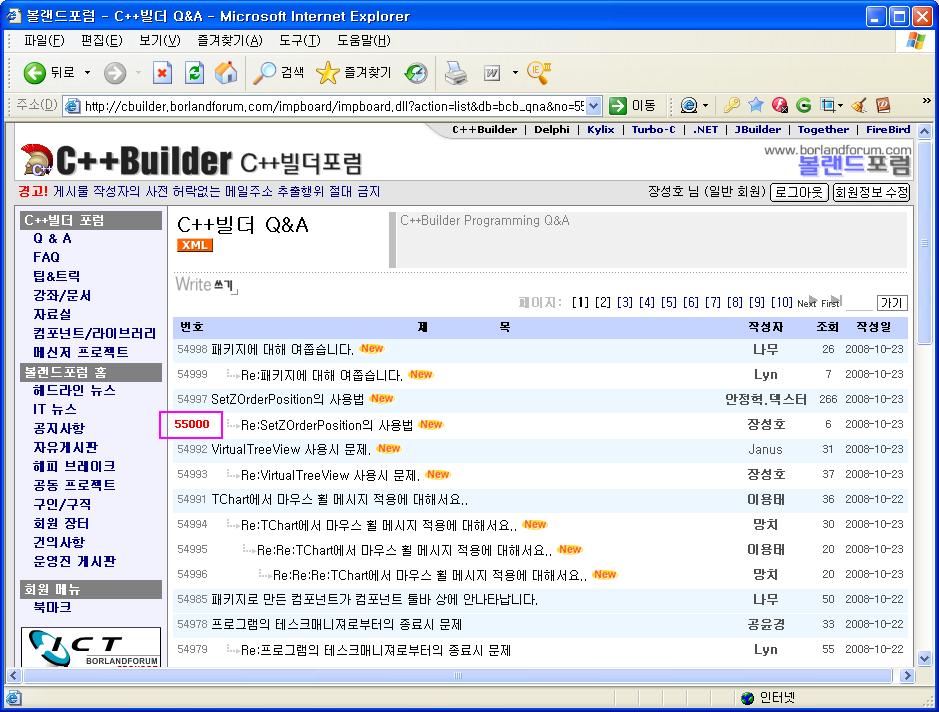Open the 도구(T) menu
Viewport: 939px width, 712px height.
(x=299, y=40)
